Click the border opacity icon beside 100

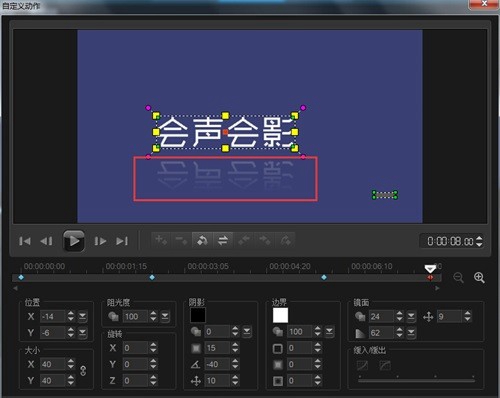point(278,331)
